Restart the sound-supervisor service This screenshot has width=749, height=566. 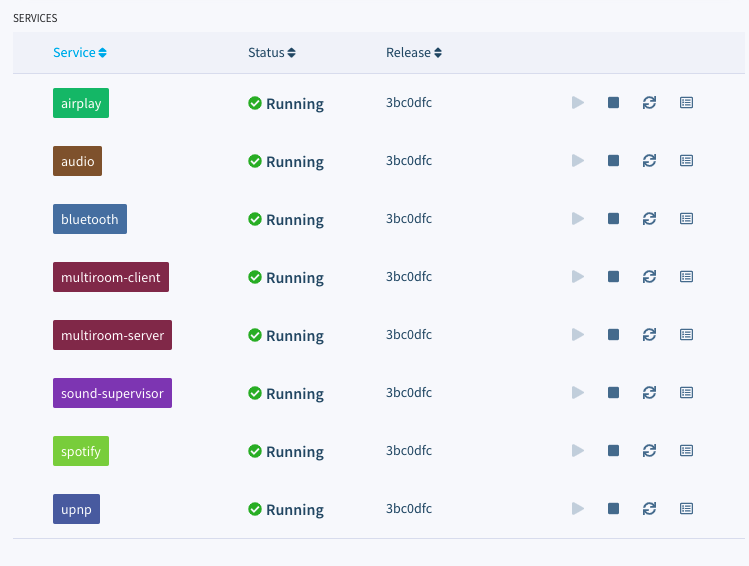click(649, 393)
